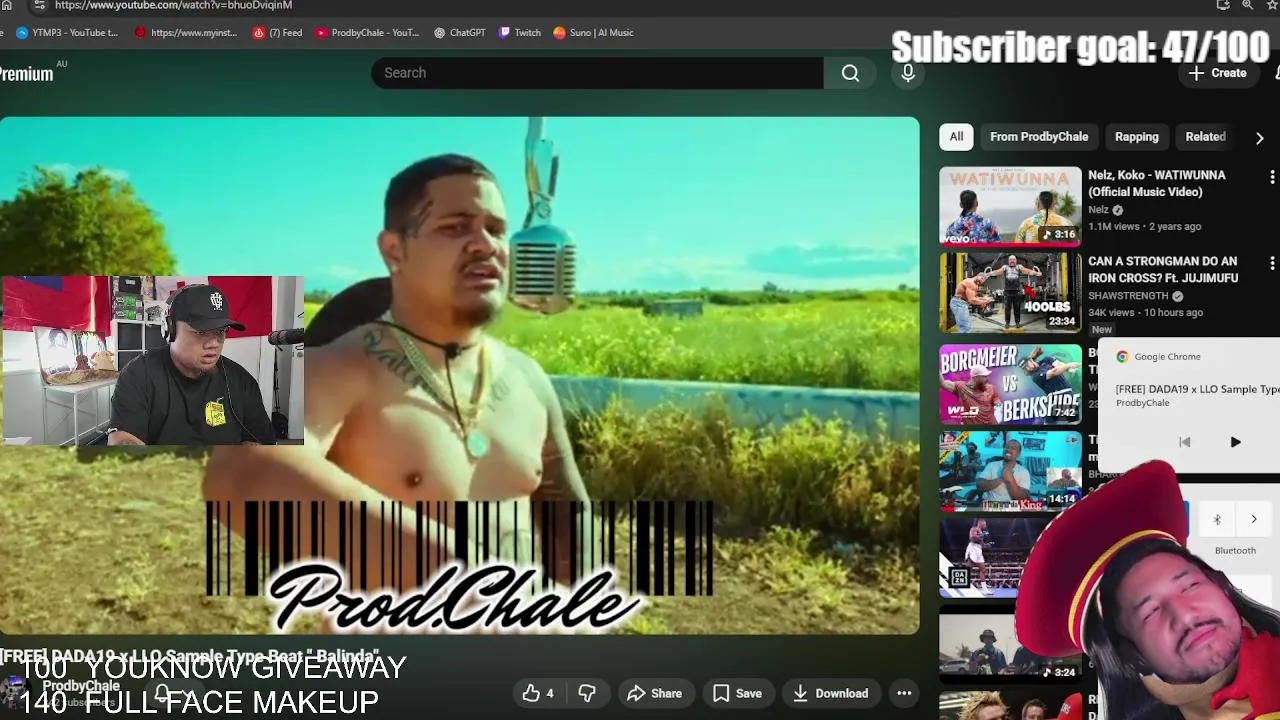The height and width of the screenshot is (720, 1280).
Task: Open the Twitch bookmark
Action: (520, 33)
